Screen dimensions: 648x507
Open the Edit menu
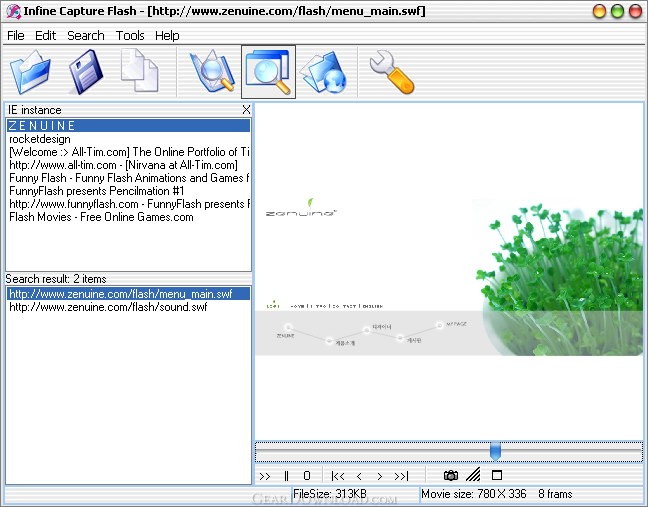[x=45, y=36]
